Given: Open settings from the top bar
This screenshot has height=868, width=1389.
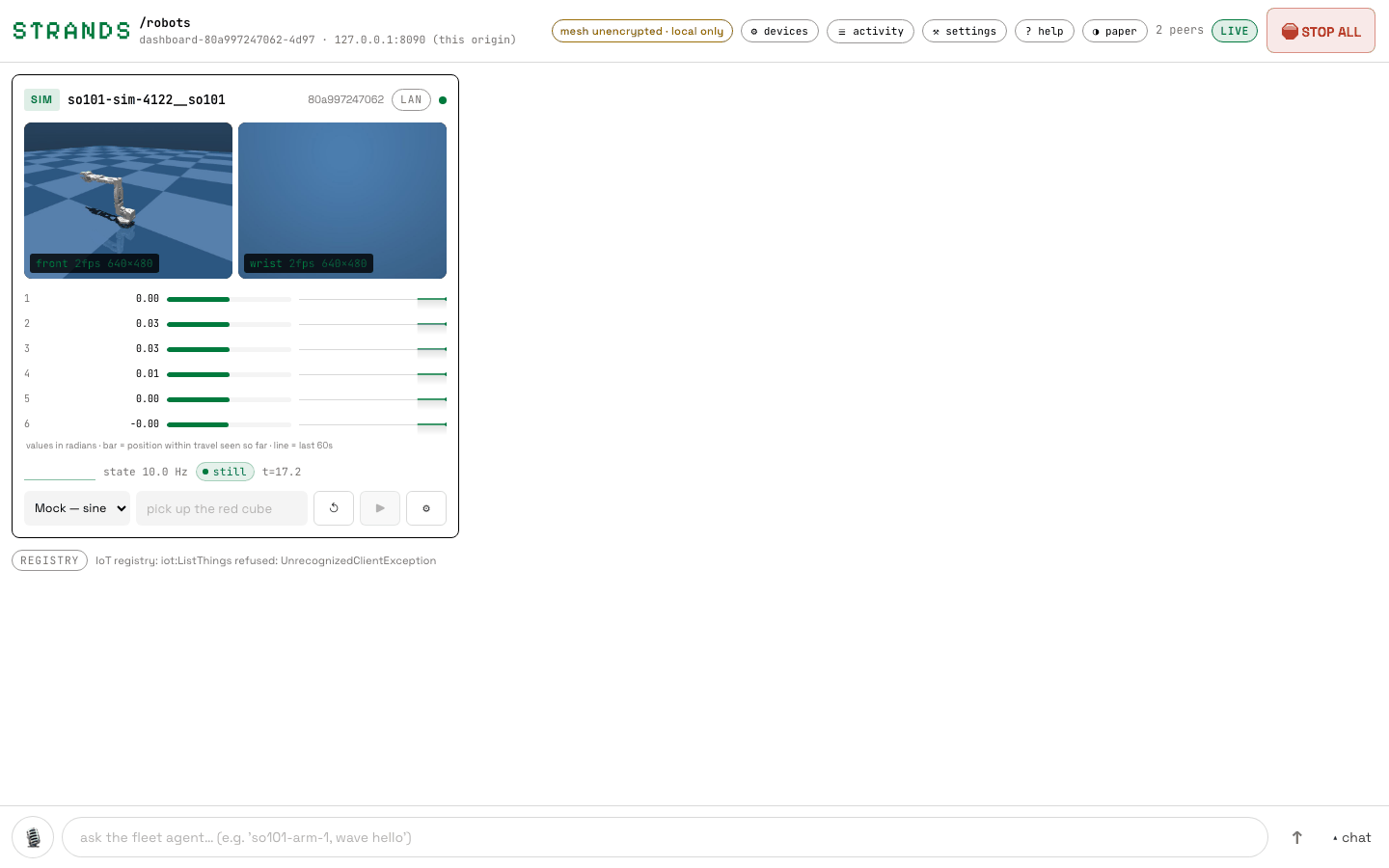Looking at the screenshot, I should (x=965, y=31).
